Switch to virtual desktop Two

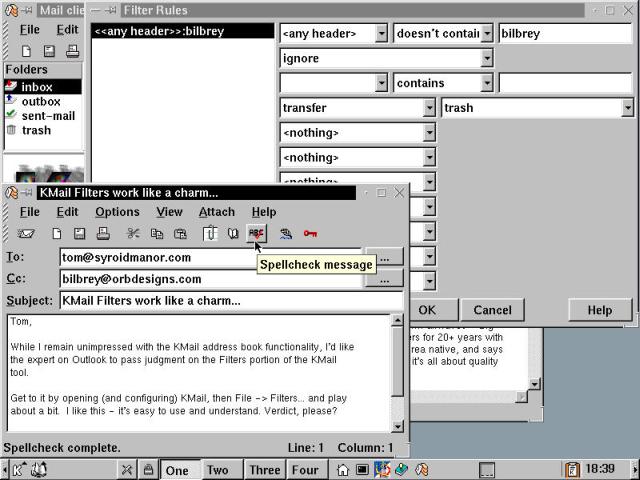coord(218,470)
